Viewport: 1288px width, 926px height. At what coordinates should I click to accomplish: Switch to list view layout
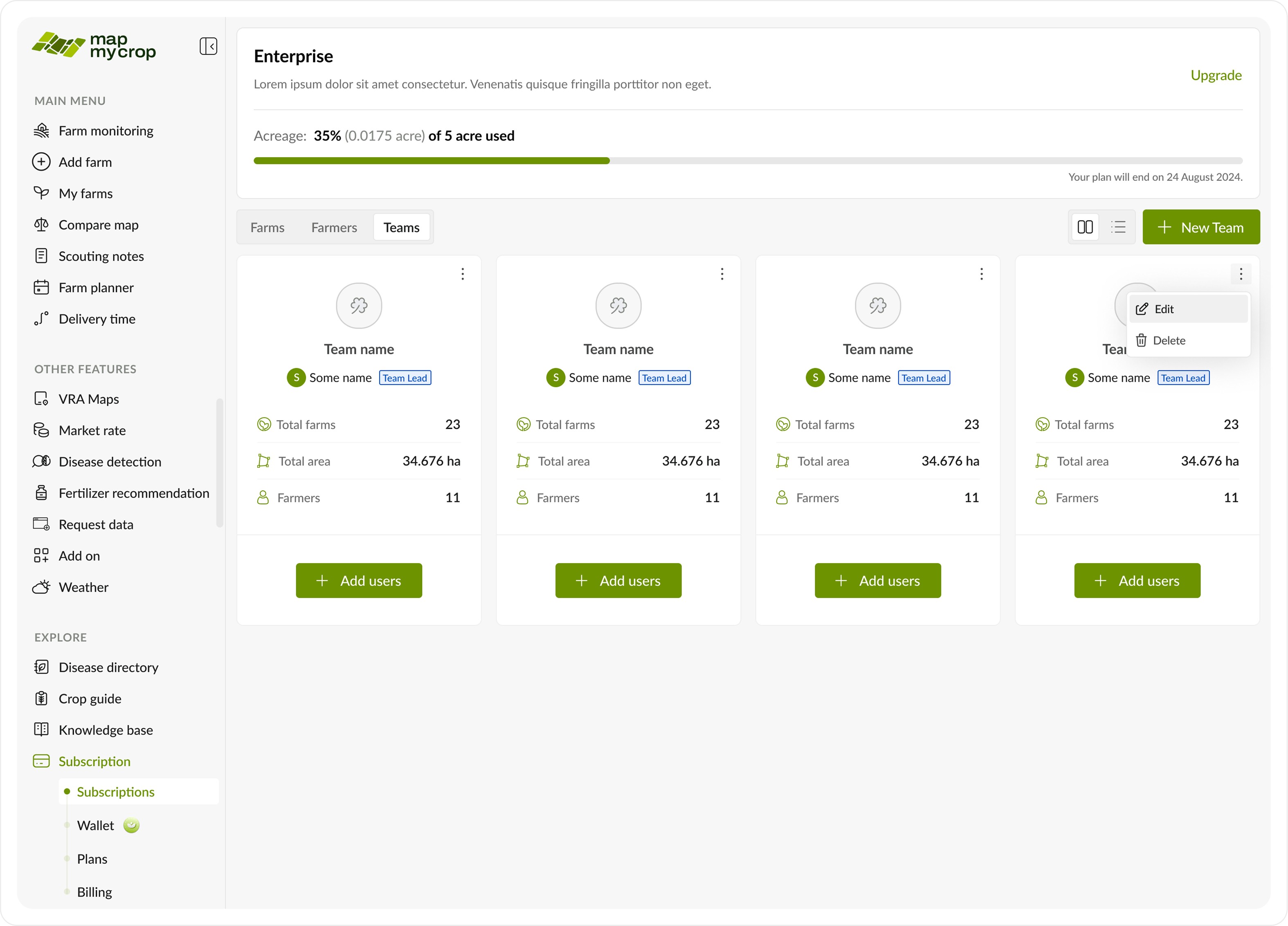tap(1117, 227)
